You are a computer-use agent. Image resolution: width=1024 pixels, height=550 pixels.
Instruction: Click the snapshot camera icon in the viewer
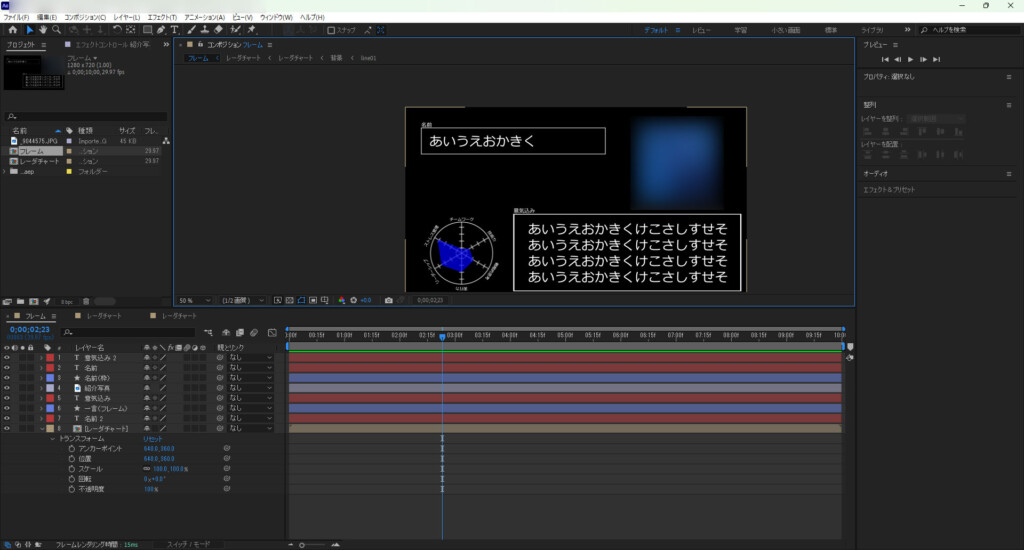388,300
